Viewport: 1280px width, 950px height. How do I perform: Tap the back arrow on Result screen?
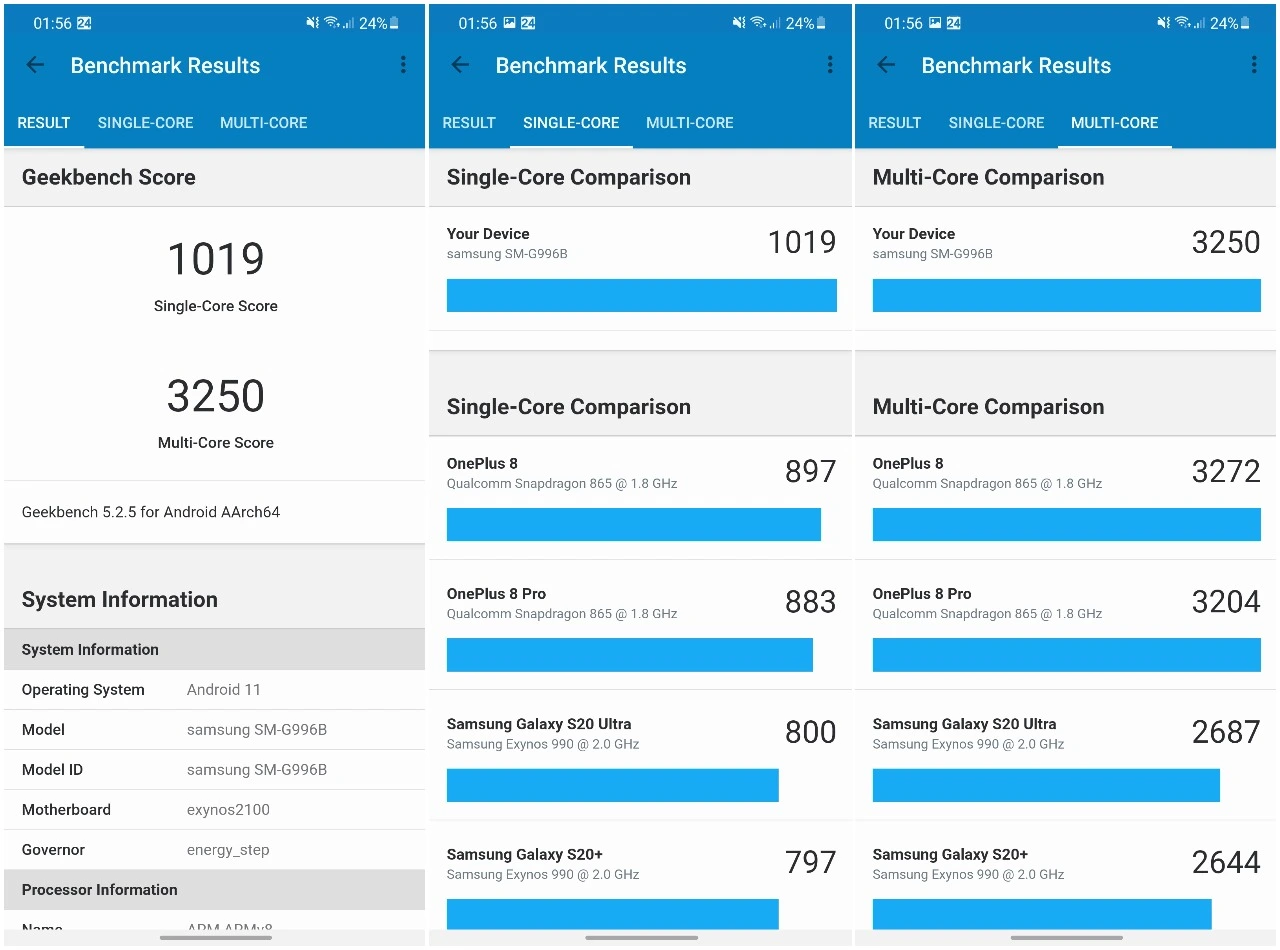coord(35,65)
